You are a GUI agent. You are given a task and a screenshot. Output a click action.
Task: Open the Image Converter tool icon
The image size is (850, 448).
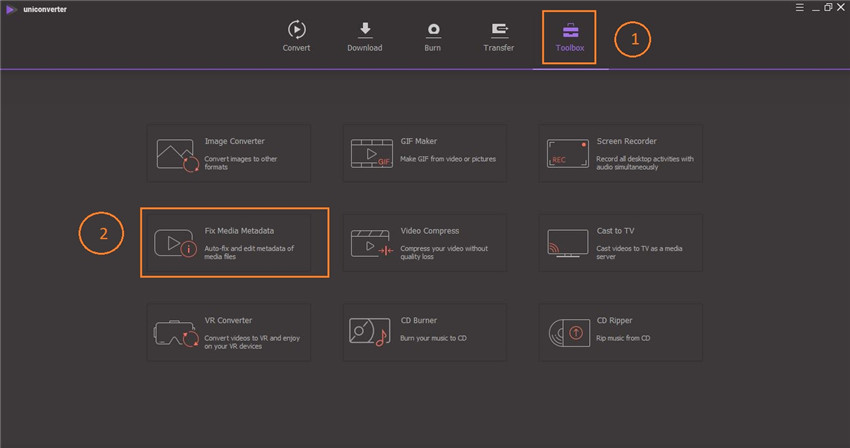tap(175, 153)
